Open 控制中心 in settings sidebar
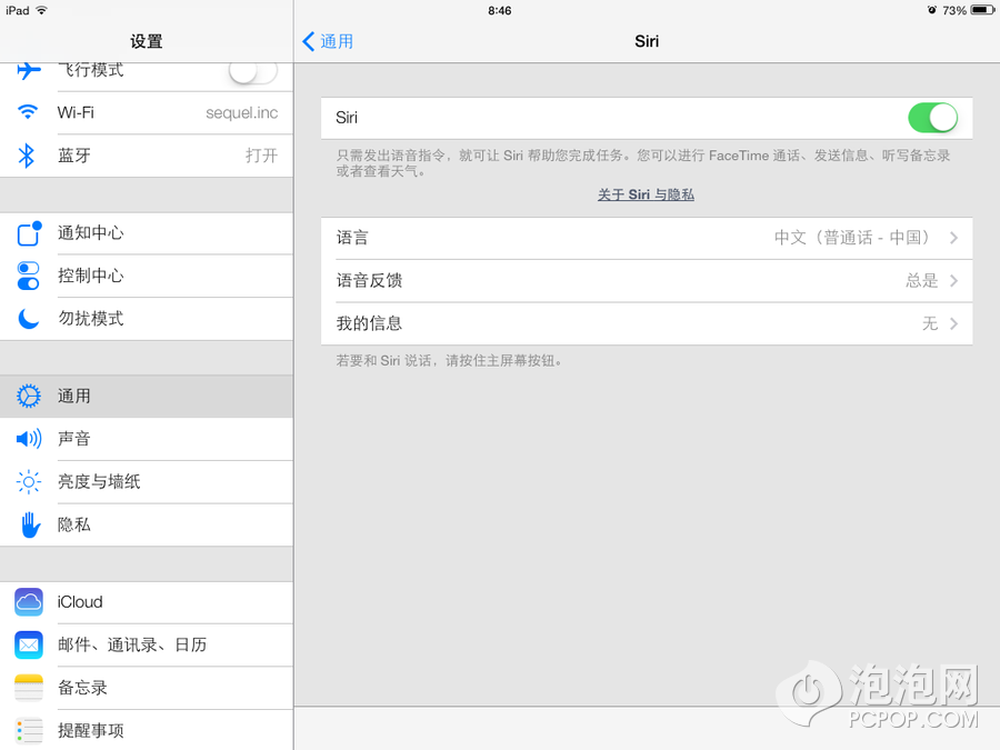 [147, 276]
